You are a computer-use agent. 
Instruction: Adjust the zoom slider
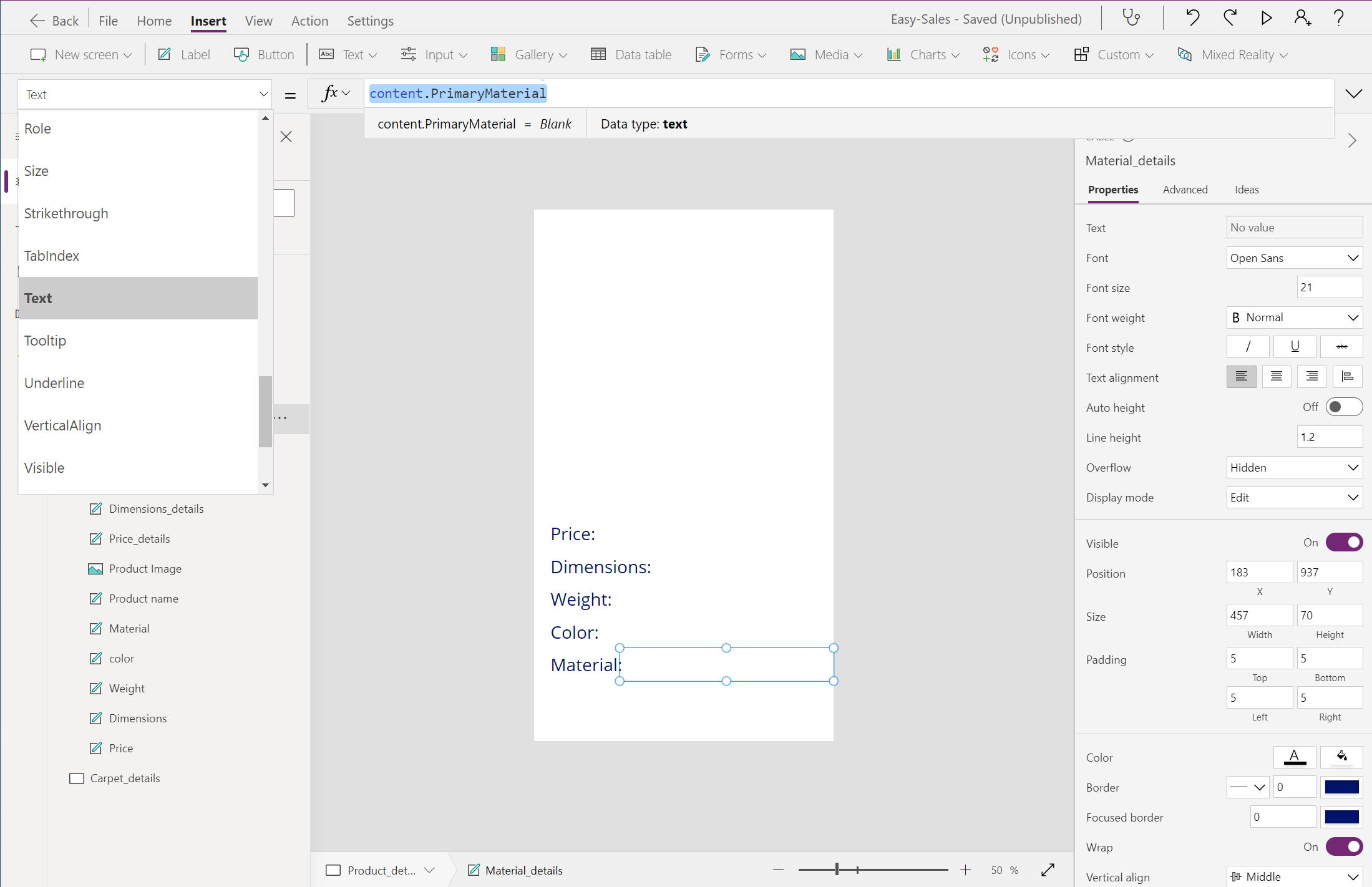[837, 870]
